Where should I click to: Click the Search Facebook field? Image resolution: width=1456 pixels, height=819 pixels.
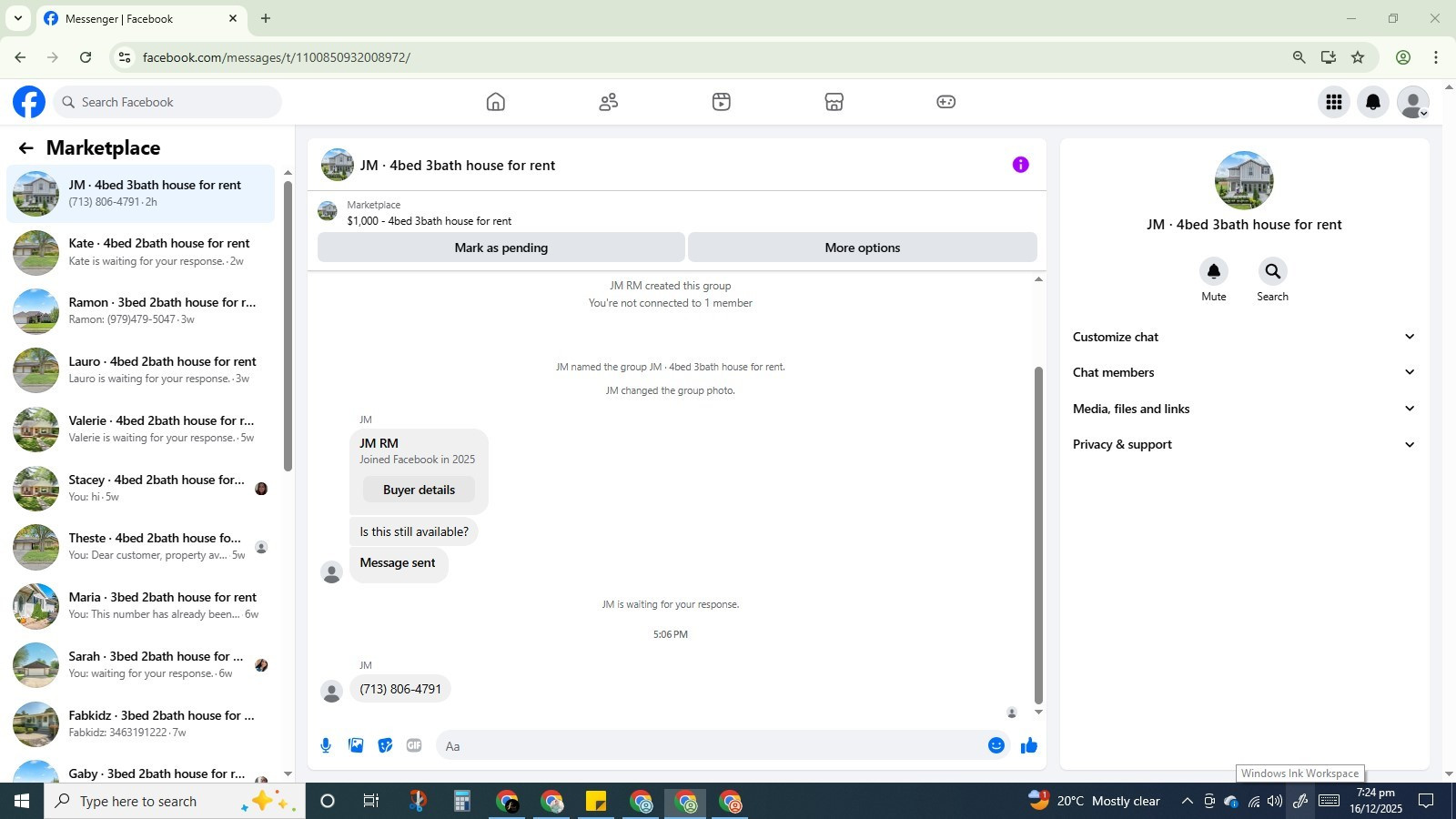(168, 102)
